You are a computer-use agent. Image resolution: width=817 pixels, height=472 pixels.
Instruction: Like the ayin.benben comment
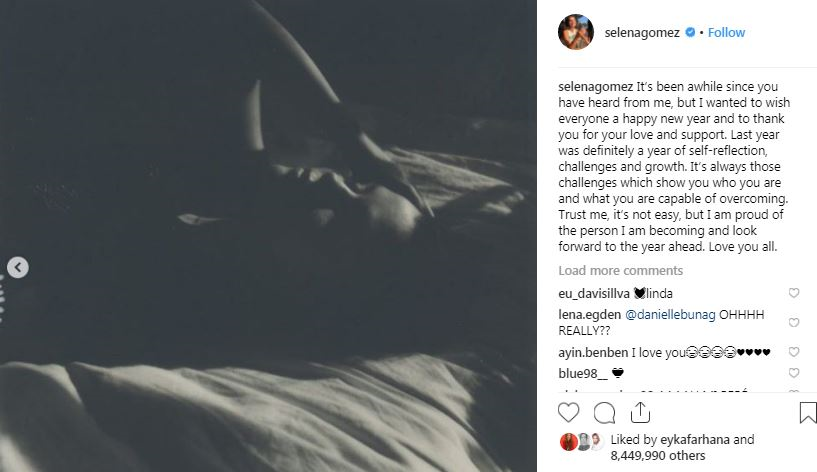[x=794, y=352]
